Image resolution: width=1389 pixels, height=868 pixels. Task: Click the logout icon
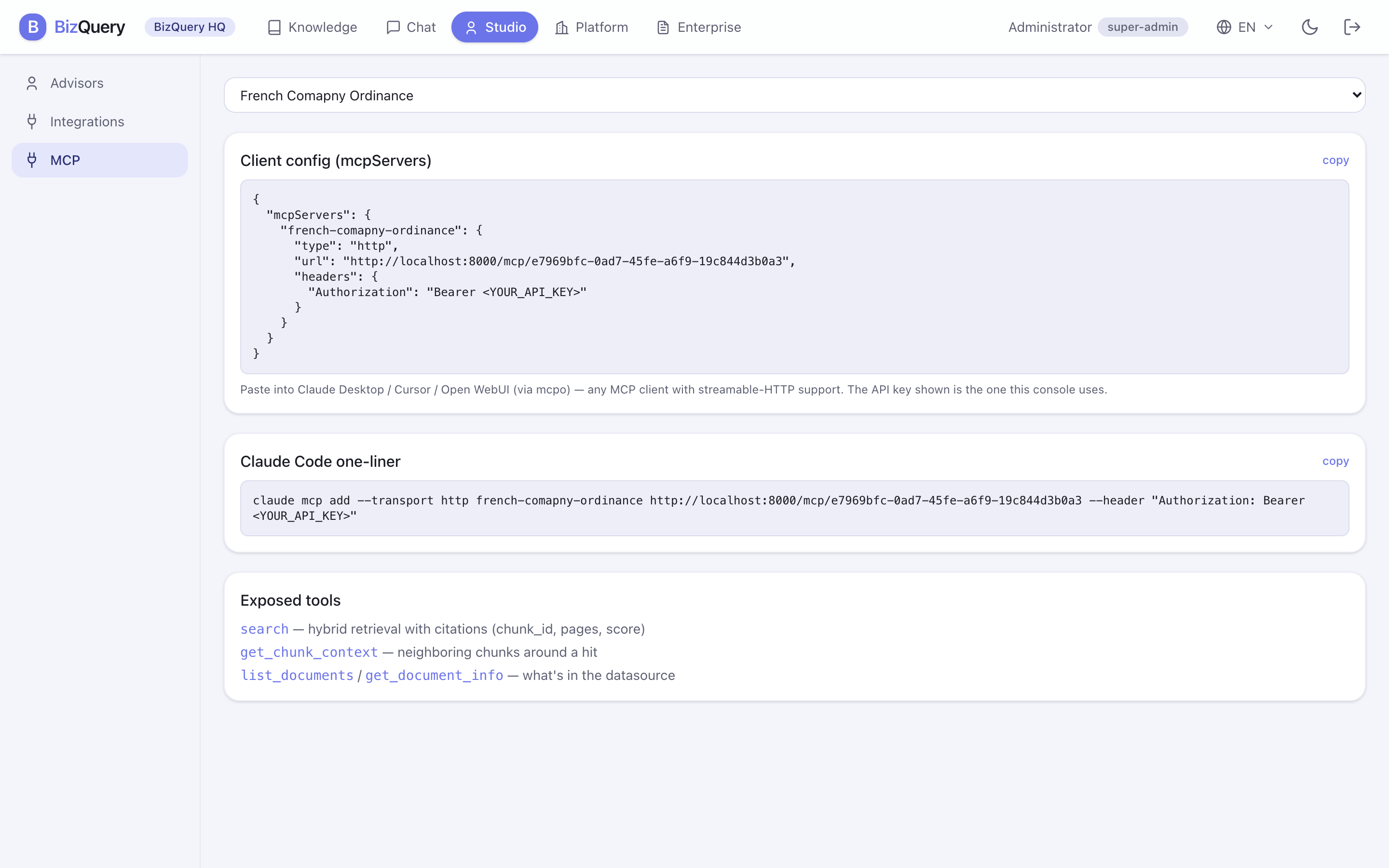coord(1352,27)
